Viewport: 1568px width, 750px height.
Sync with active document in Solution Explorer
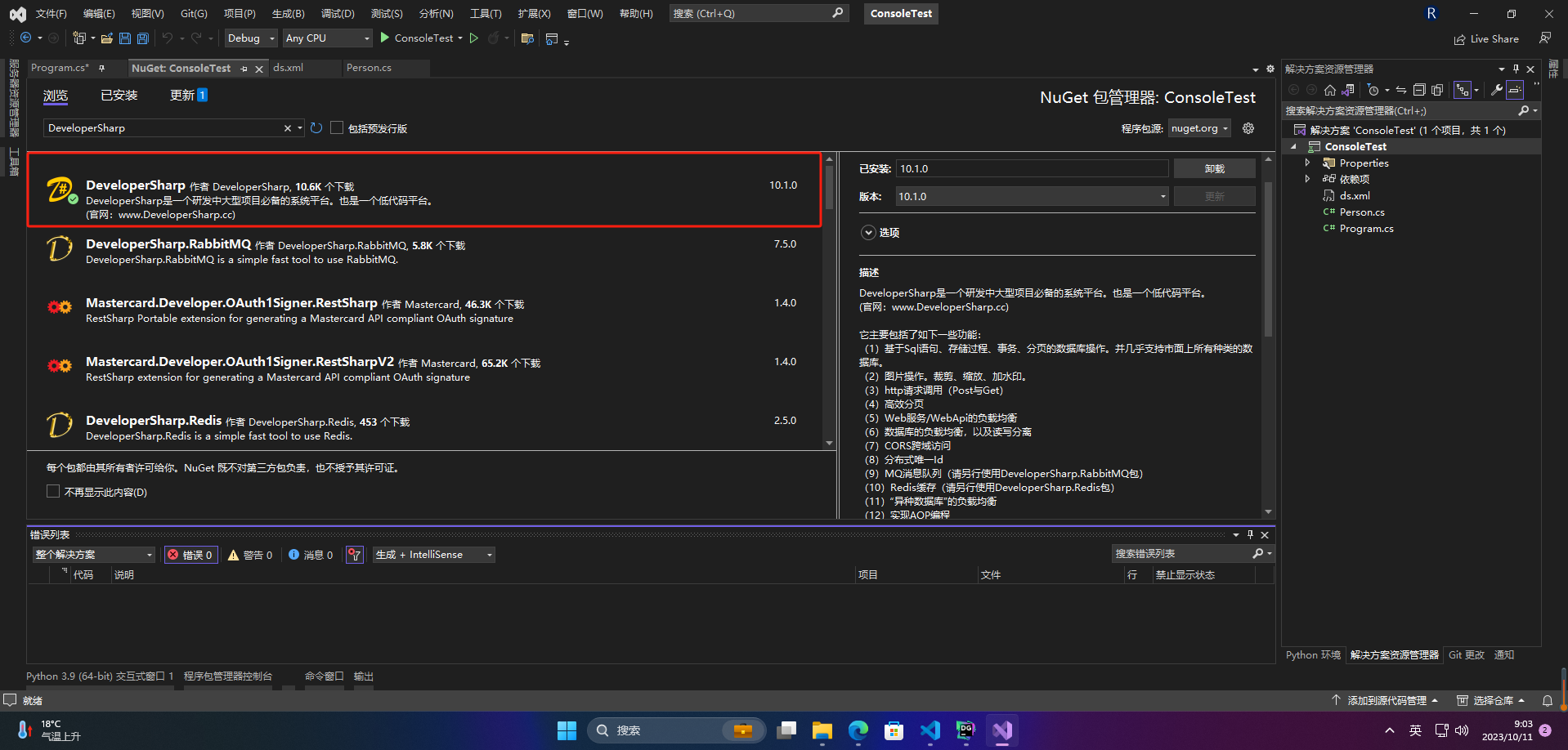pyautogui.click(x=1401, y=90)
